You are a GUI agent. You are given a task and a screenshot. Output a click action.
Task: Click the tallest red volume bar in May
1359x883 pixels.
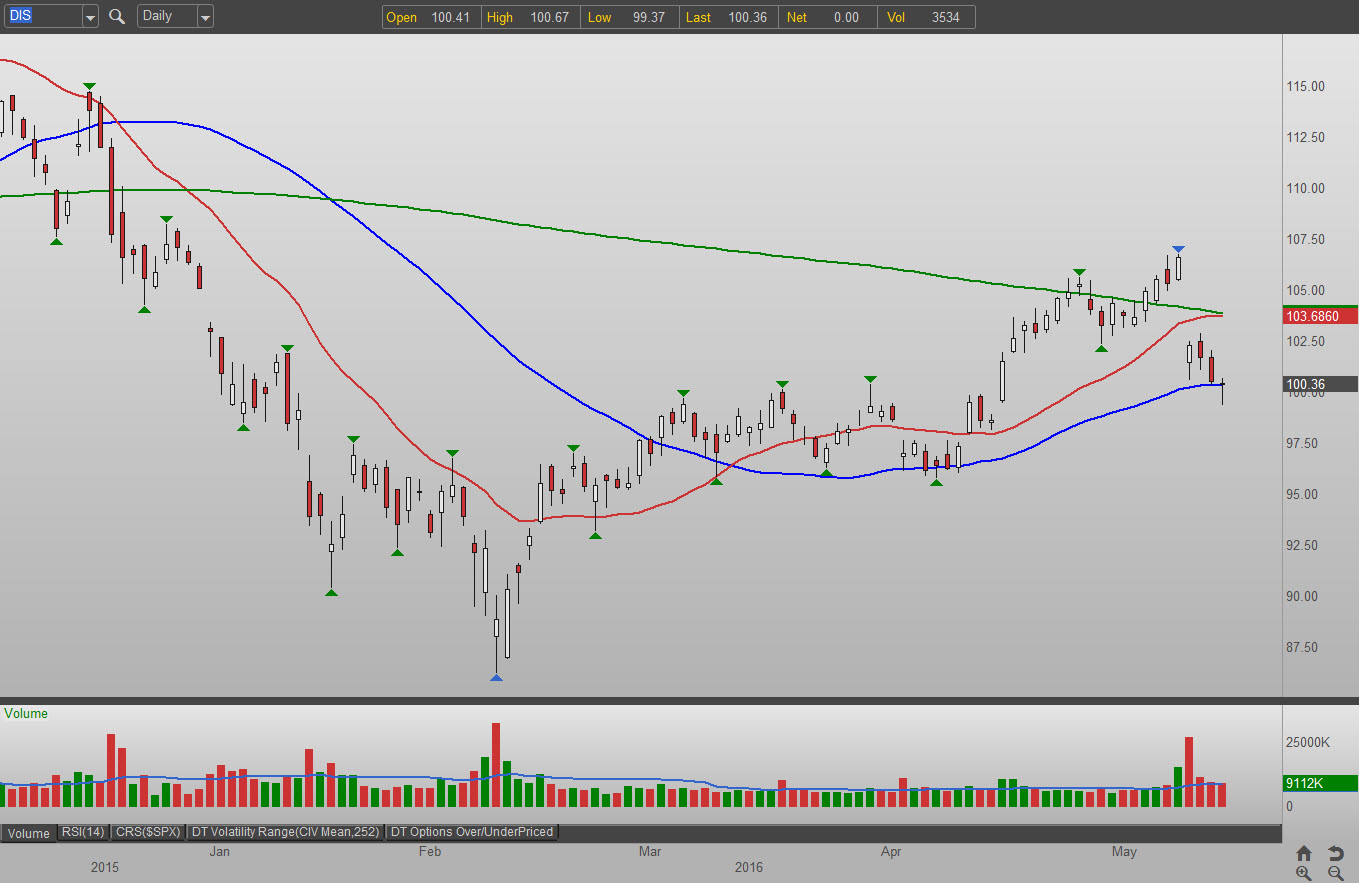tap(1189, 772)
